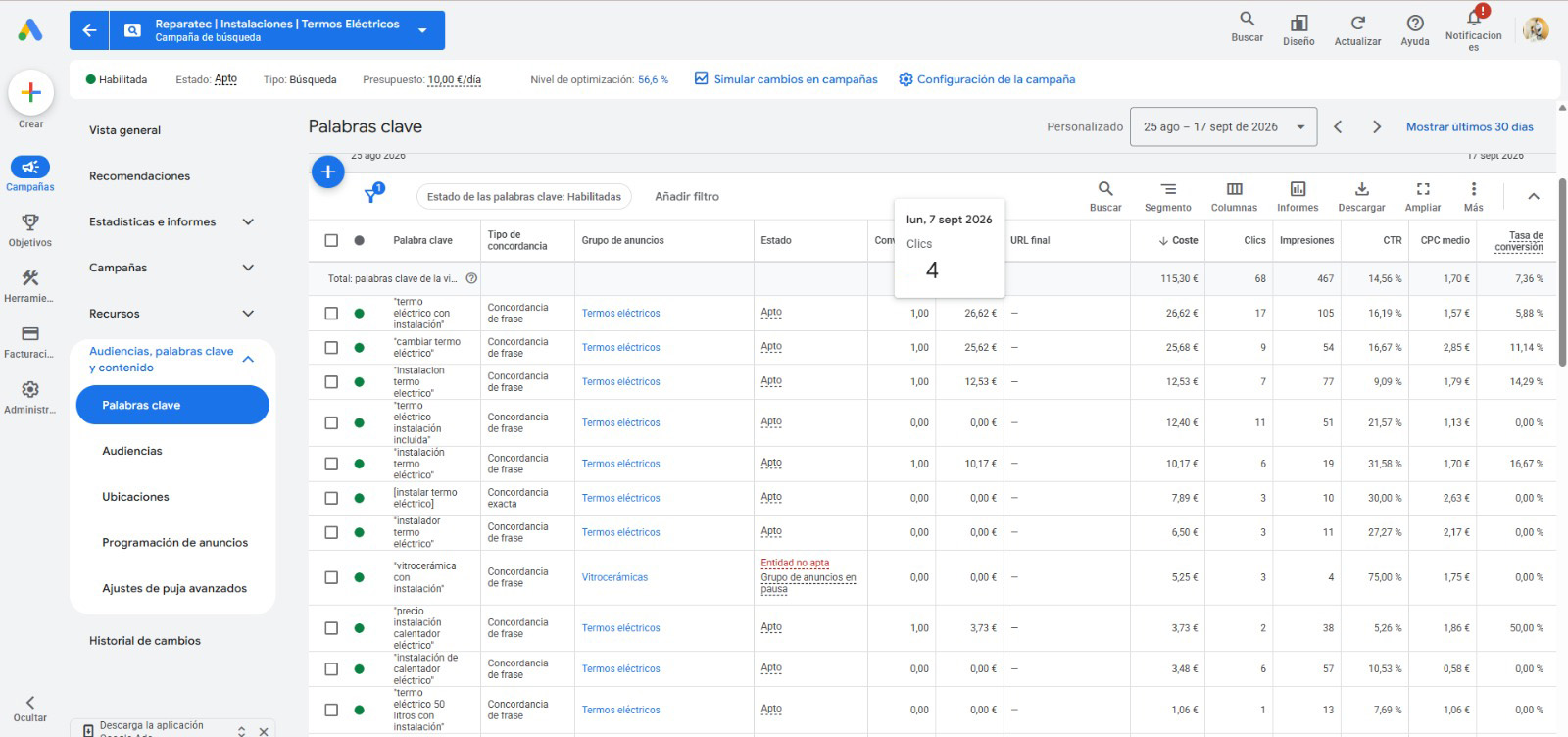Click Mostrar últimos 30 días
This screenshot has width=1568, height=737.
pos(1470,126)
